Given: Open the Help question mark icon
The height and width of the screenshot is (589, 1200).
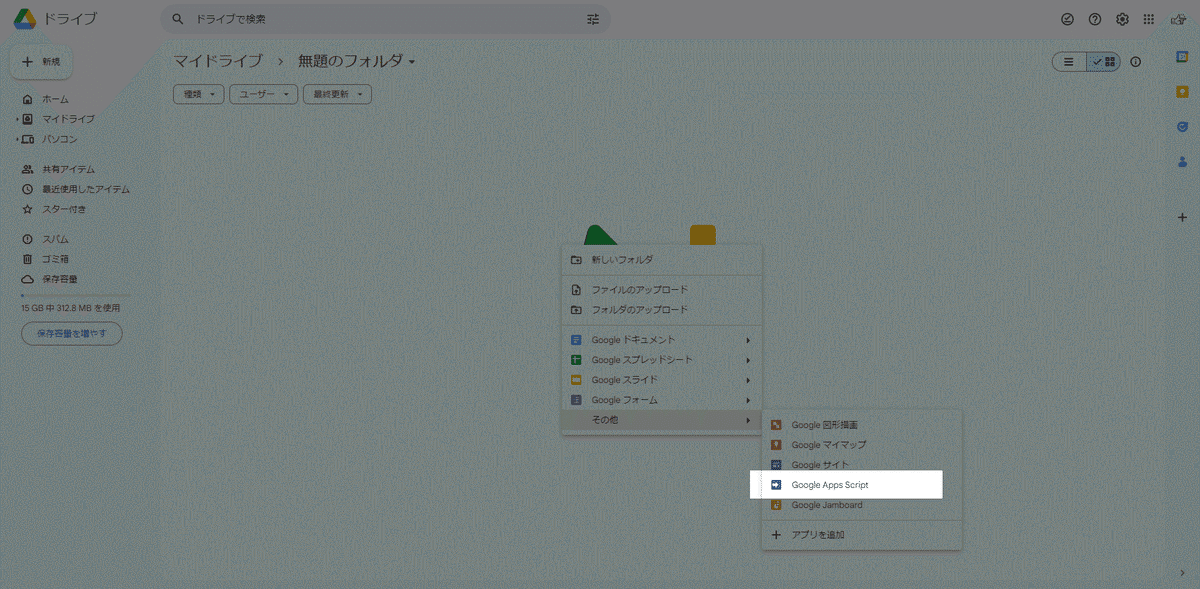Looking at the screenshot, I should point(1095,19).
